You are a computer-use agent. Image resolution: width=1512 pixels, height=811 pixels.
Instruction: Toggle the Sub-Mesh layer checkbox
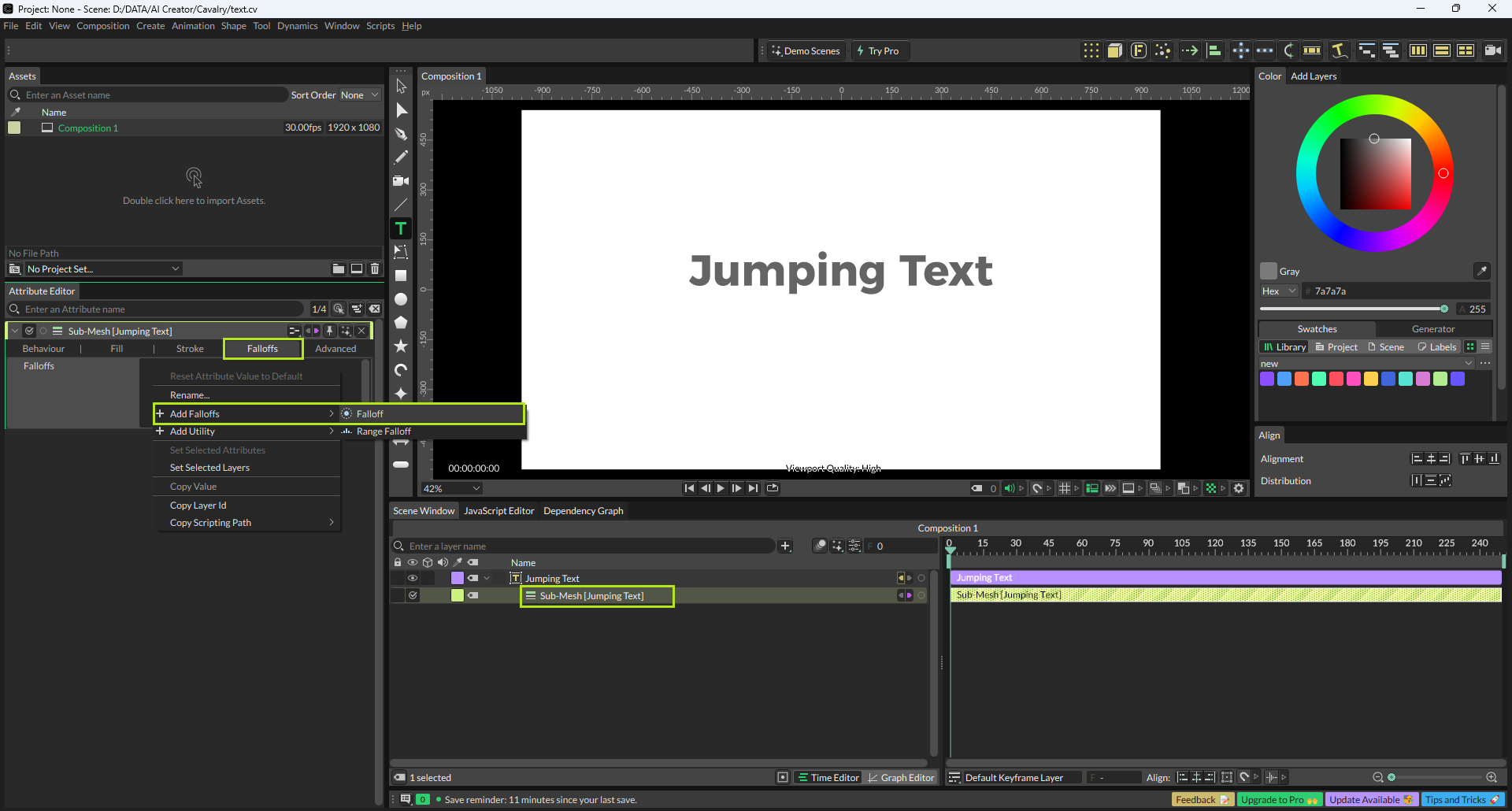click(x=413, y=595)
